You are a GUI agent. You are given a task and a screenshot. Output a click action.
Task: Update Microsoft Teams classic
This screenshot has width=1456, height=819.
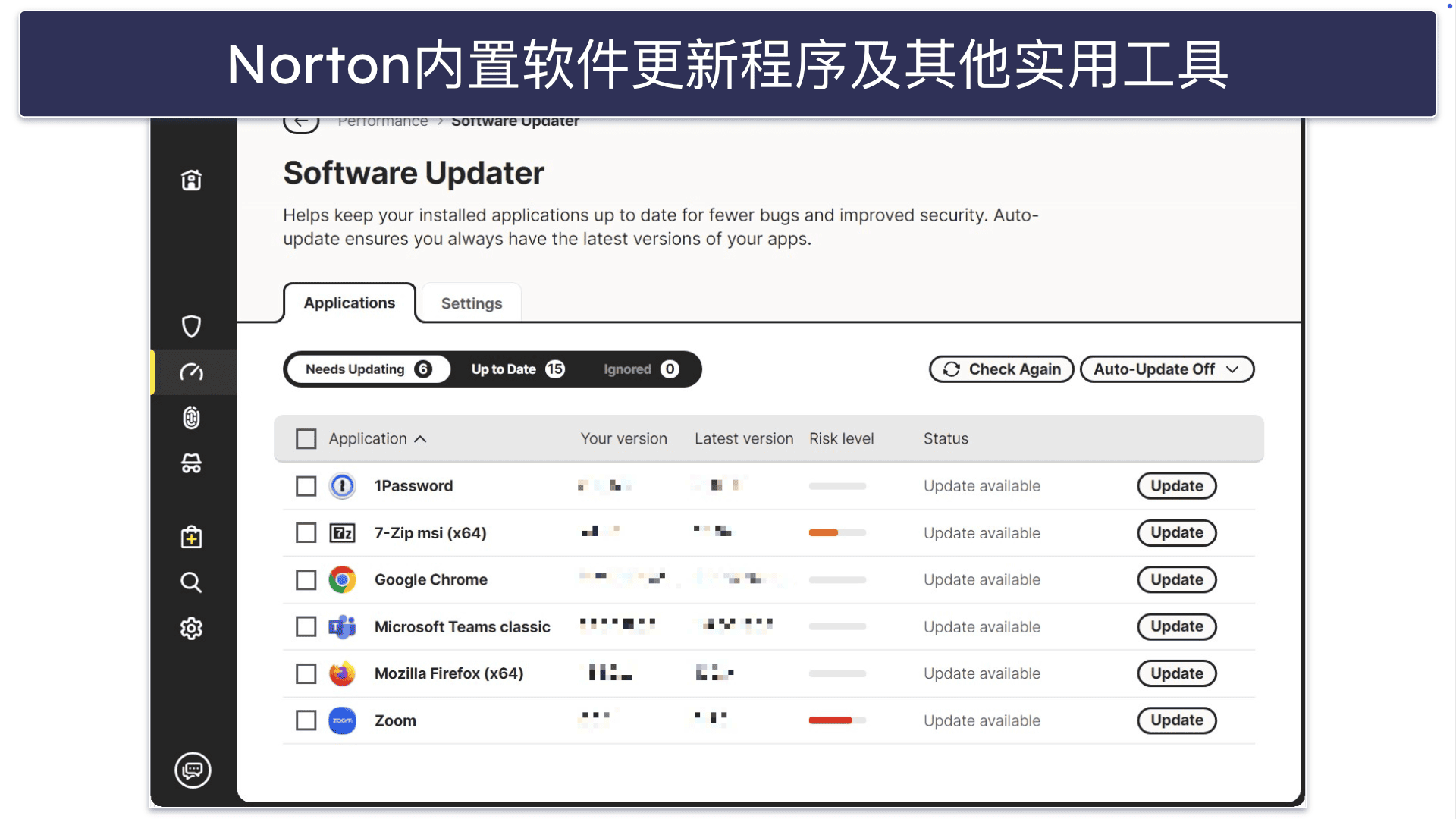tap(1177, 627)
